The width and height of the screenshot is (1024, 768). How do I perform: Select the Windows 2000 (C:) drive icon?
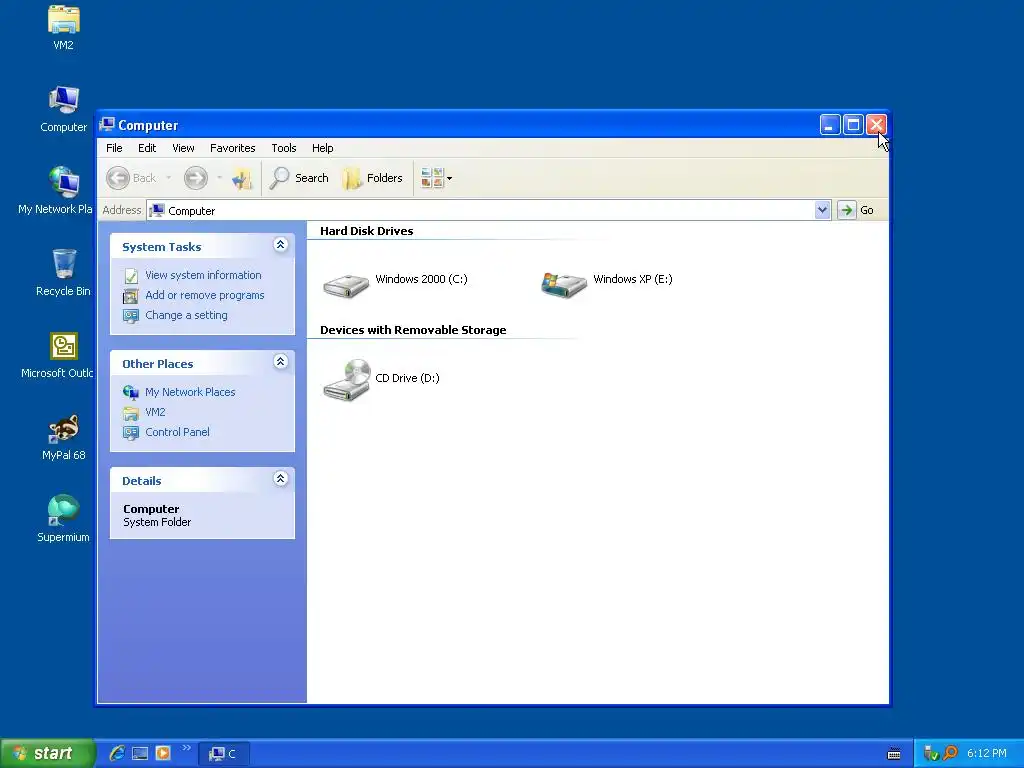pos(347,285)
